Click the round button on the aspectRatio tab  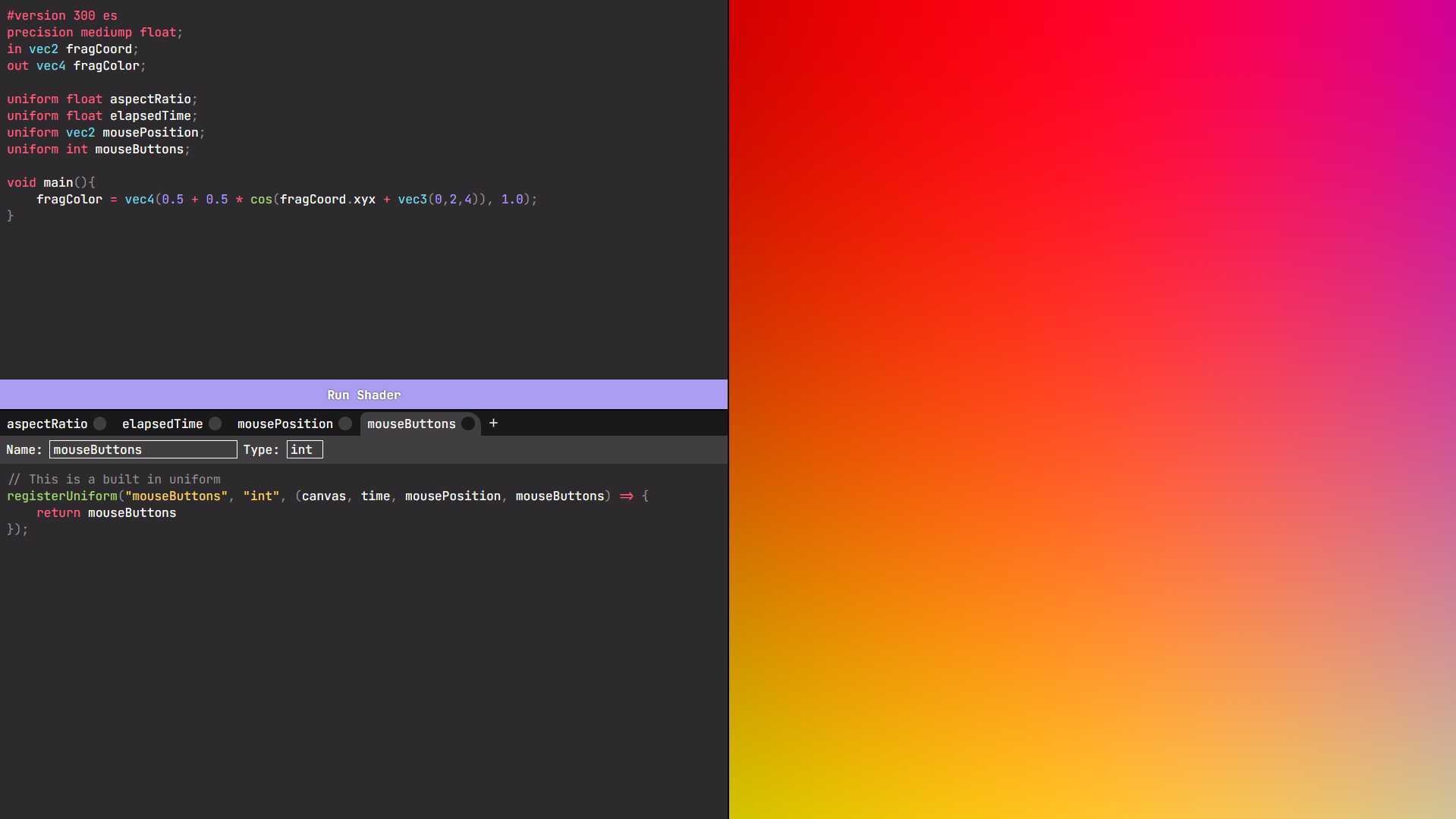100,424
